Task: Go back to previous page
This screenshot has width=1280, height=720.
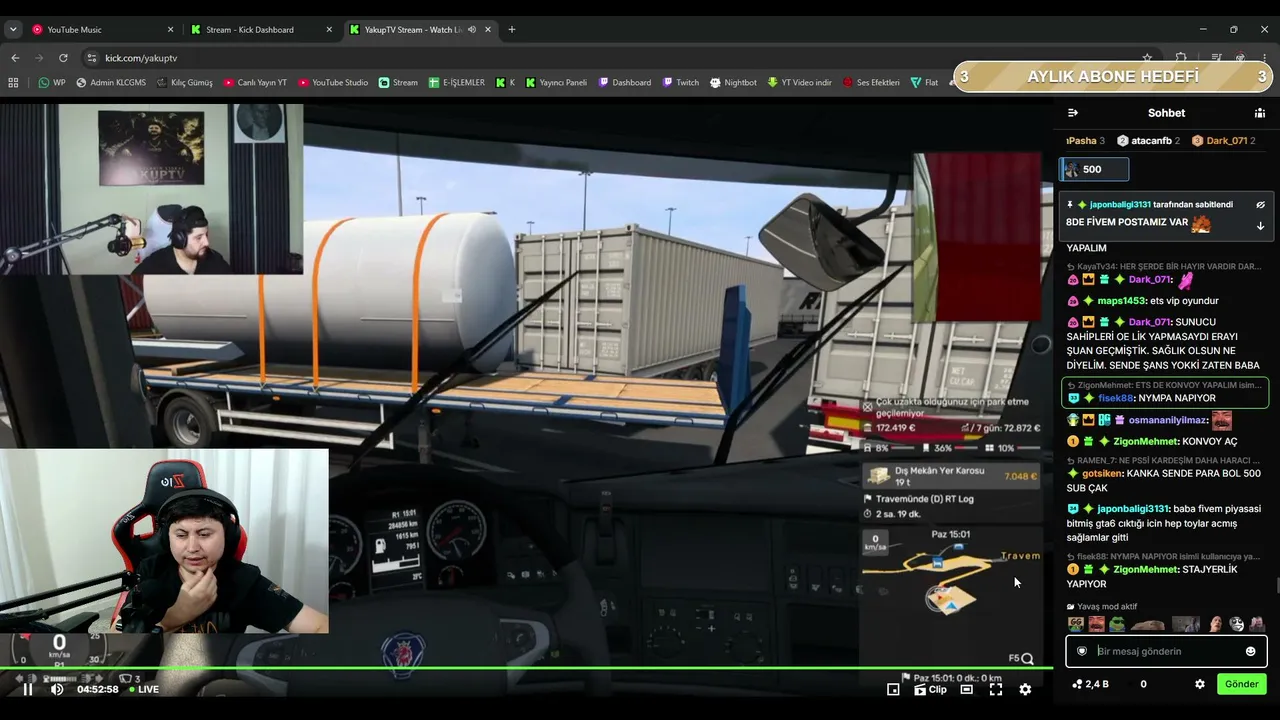Action: click(x=14, y=58)
